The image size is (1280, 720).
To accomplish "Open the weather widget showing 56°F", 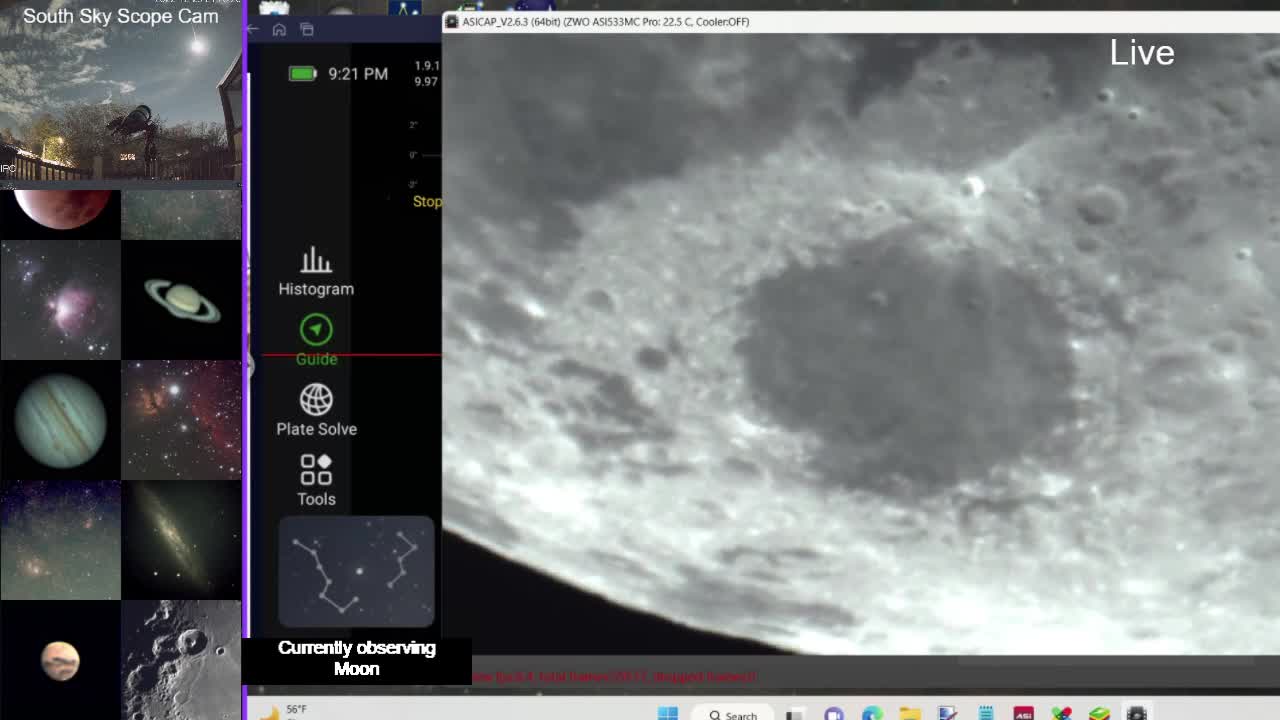I will (284, 712).
